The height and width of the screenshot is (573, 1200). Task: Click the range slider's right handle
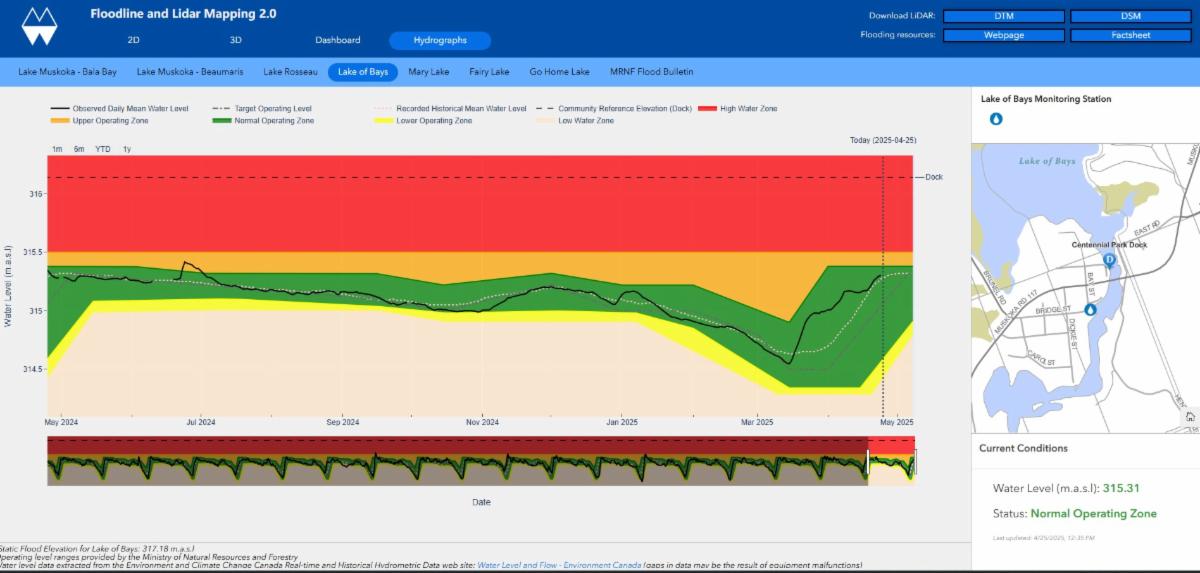coord(915,463)
